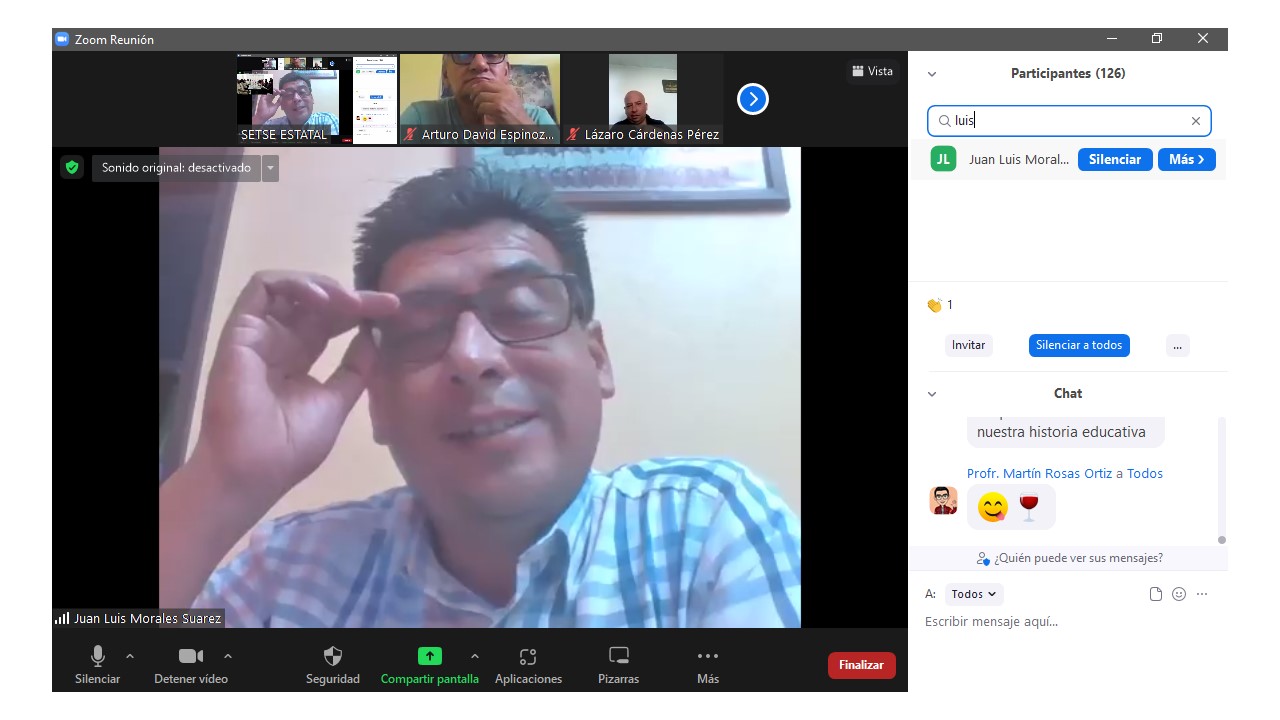The width and height of the screenshot is (1280, 720).
Task: Open share options arrow beside Compartir pantalla
Action: (x=475, y=656)
